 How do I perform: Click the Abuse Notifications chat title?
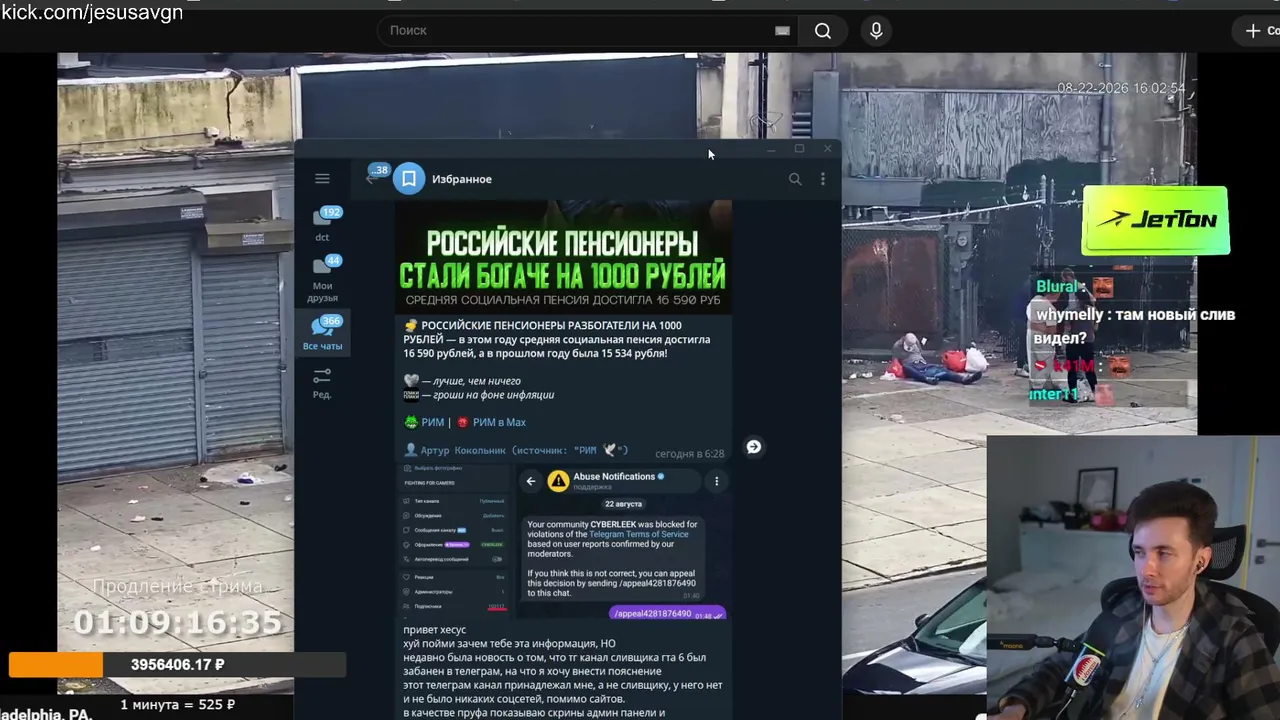[614, 477]
